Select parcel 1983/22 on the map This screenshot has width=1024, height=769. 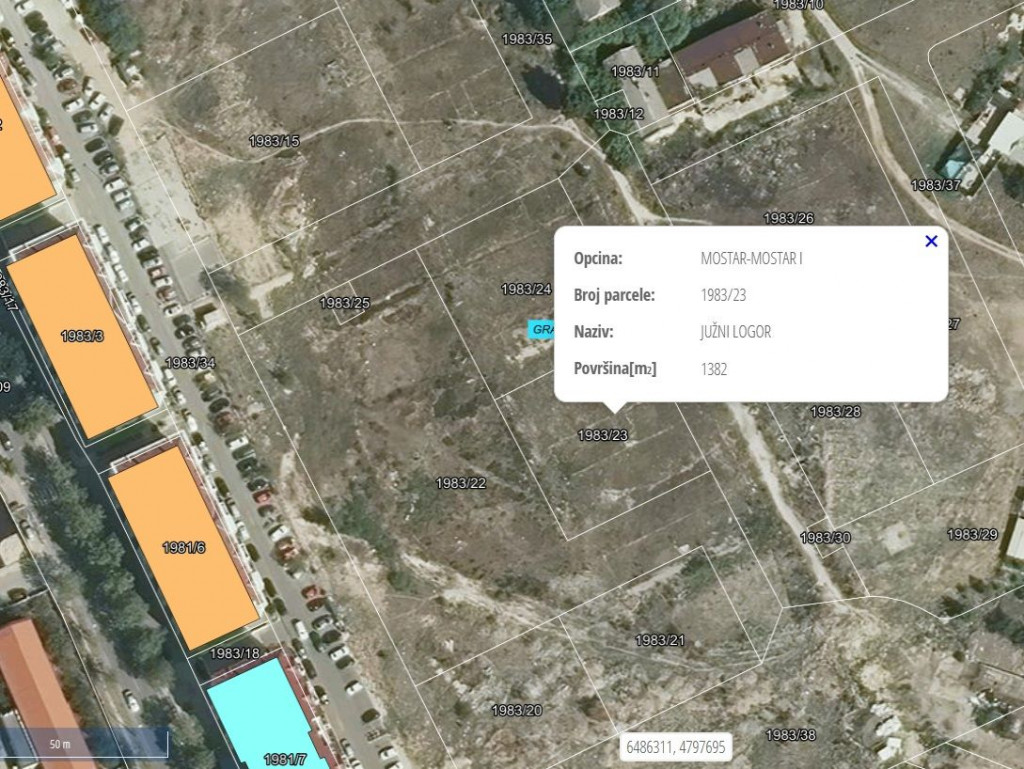click(x=461, y=483)
